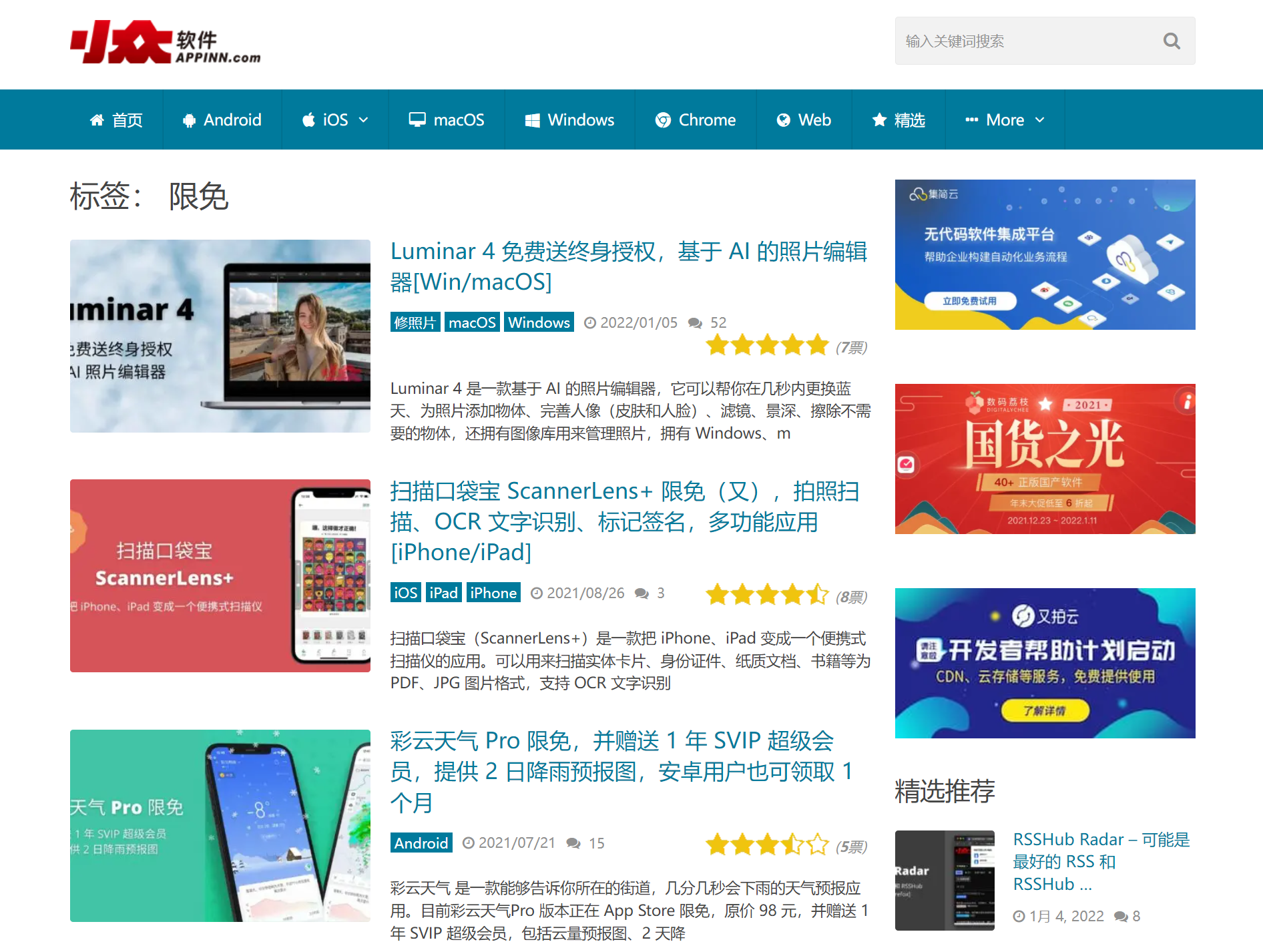Click comment bubble icon on ScannerLens+ article

click(642, 593)
